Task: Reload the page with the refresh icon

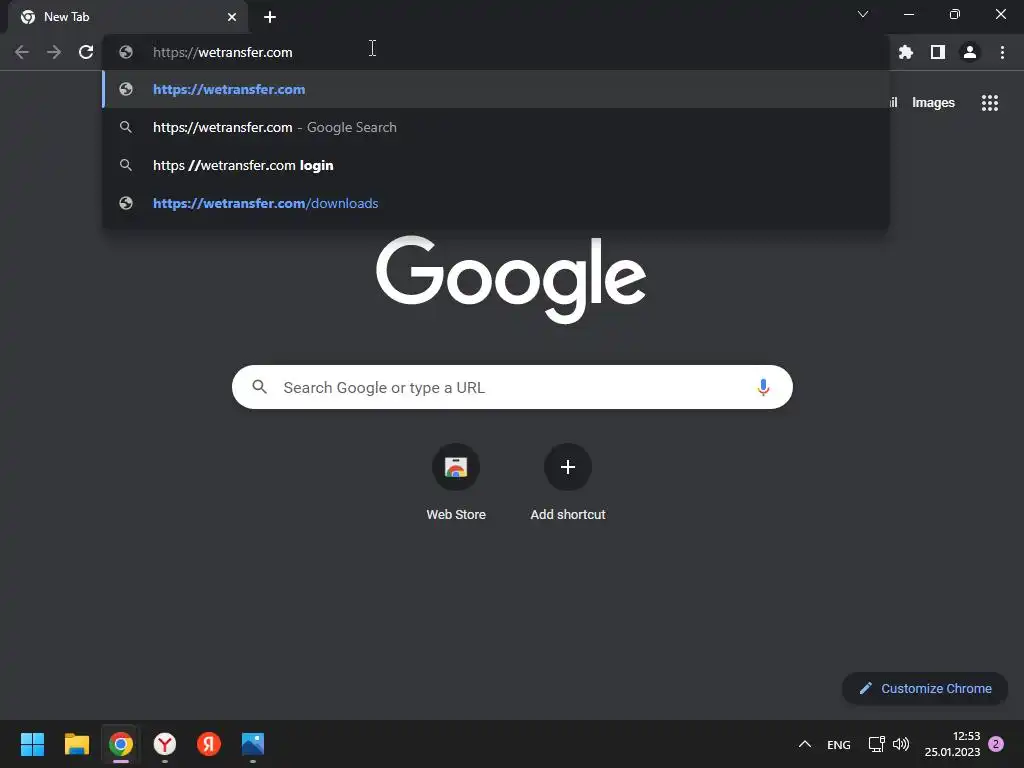Action: [86, 52]
